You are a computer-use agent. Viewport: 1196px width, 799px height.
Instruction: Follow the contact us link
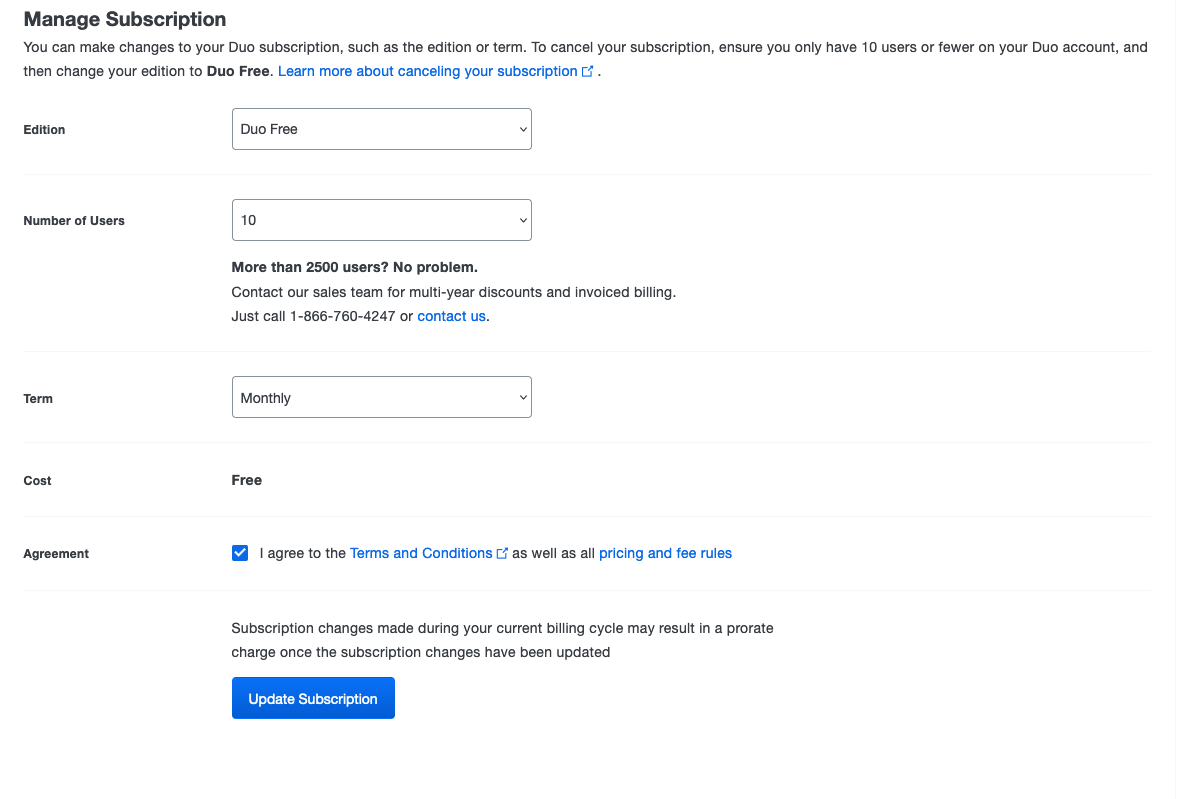(x=451, y=316)
